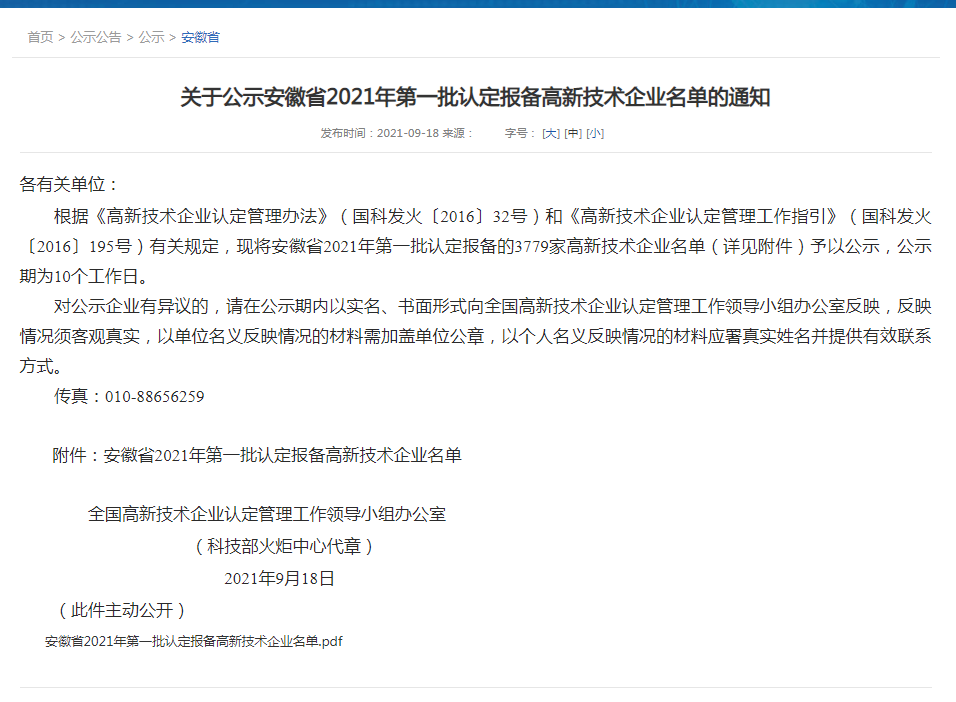
Task: Set font size to 大 (large)
Action: [551, 133]
